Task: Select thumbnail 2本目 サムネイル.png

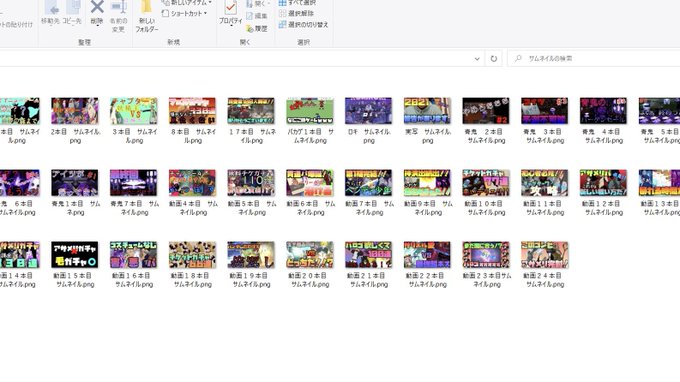Action: [x=75, y=111]
